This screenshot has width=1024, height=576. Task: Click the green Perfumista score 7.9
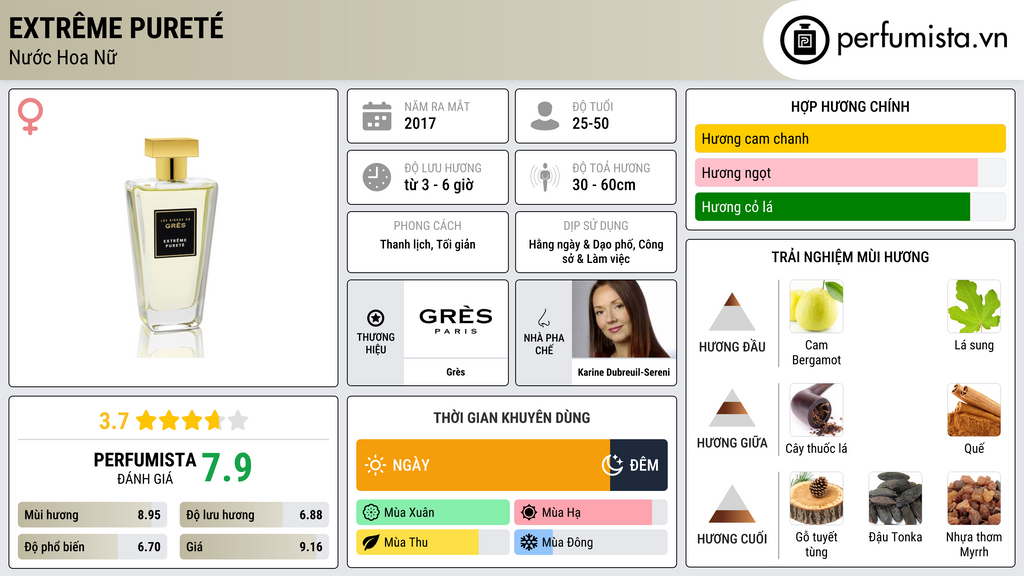(227, 467)
